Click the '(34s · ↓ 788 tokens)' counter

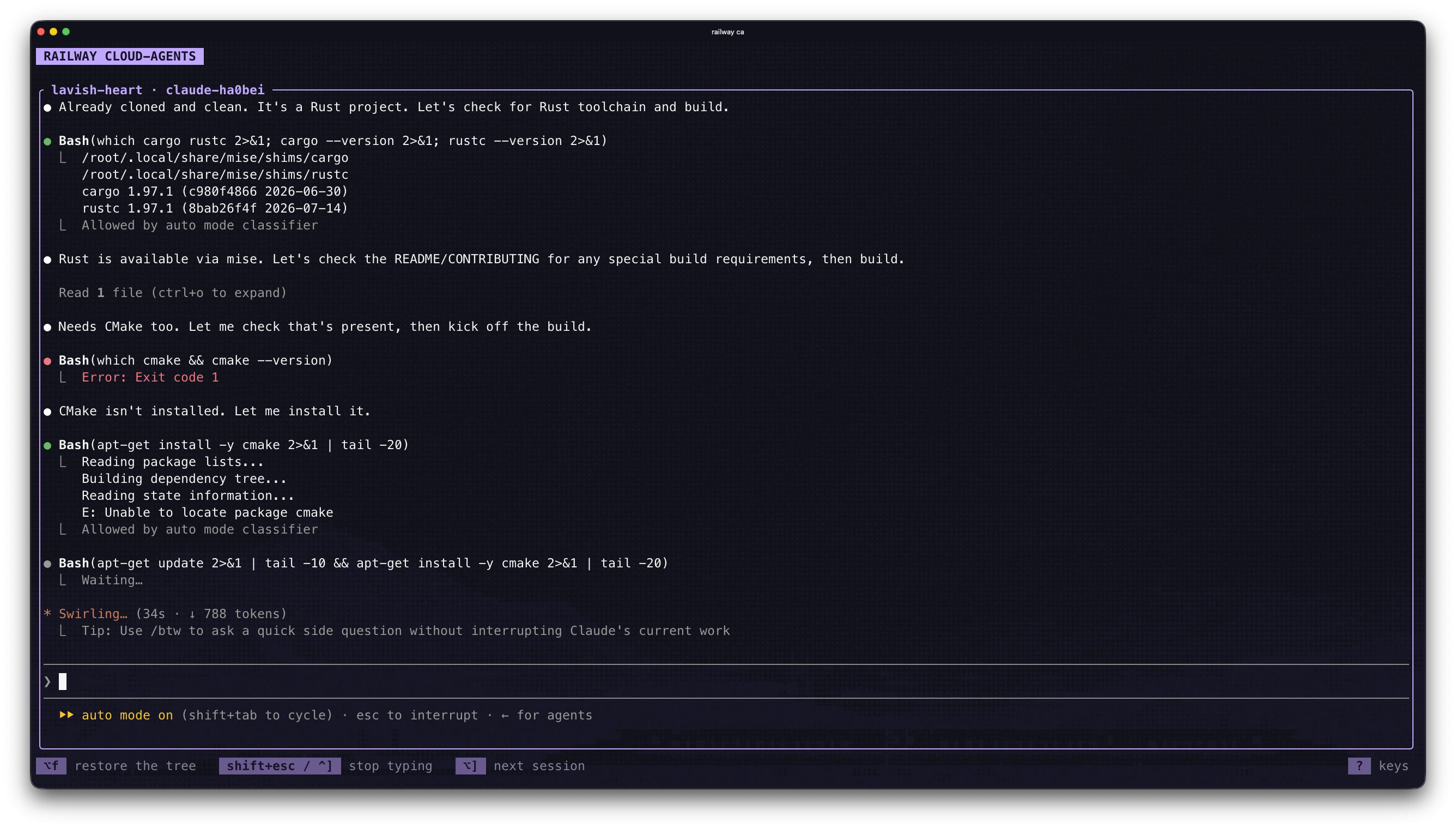(x=210, y=614)
